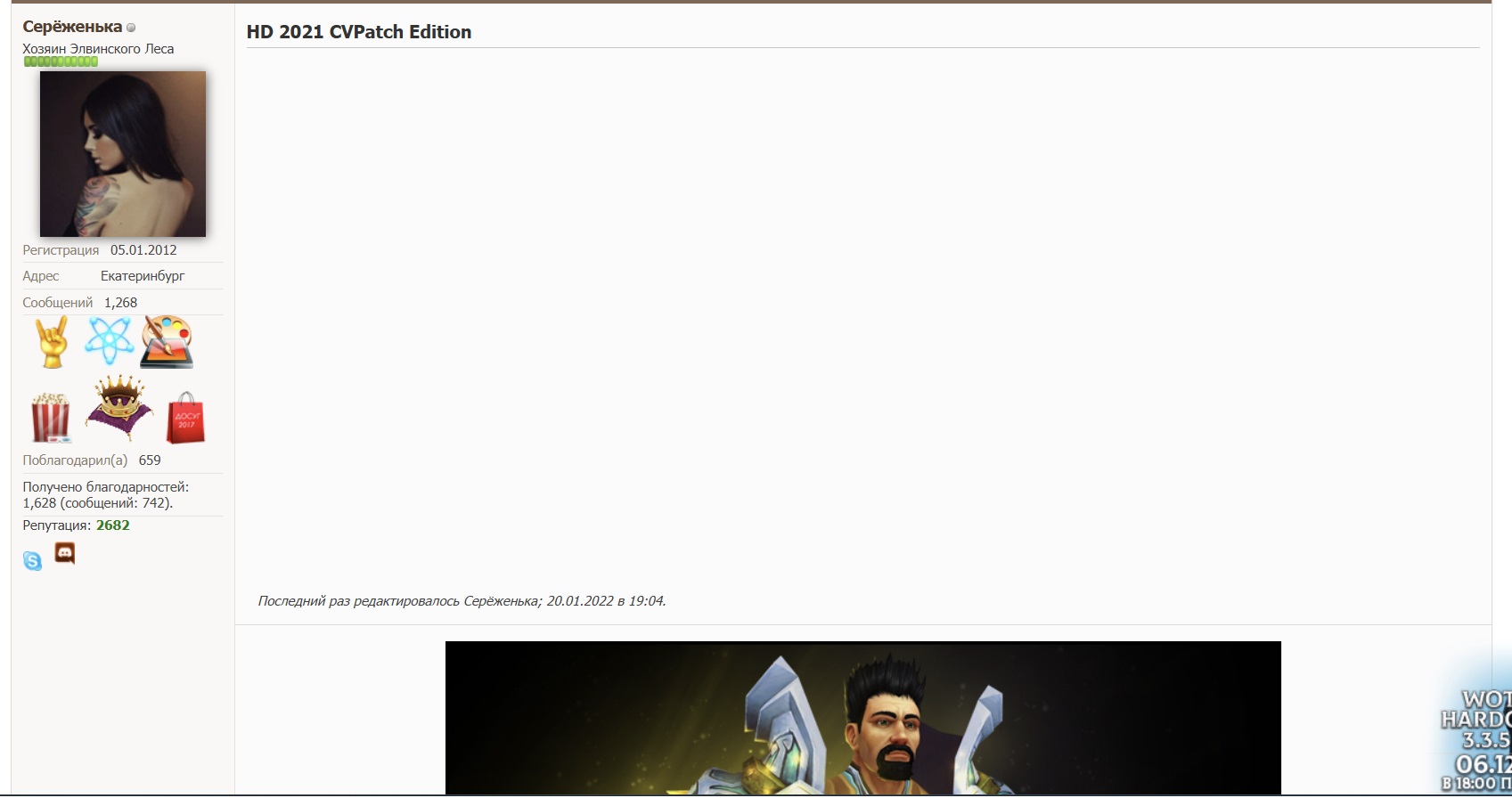Click the post title HD 2021 CVPatch Edition
The width and height of the screenshot is (1512, 806).
(359, 32)
